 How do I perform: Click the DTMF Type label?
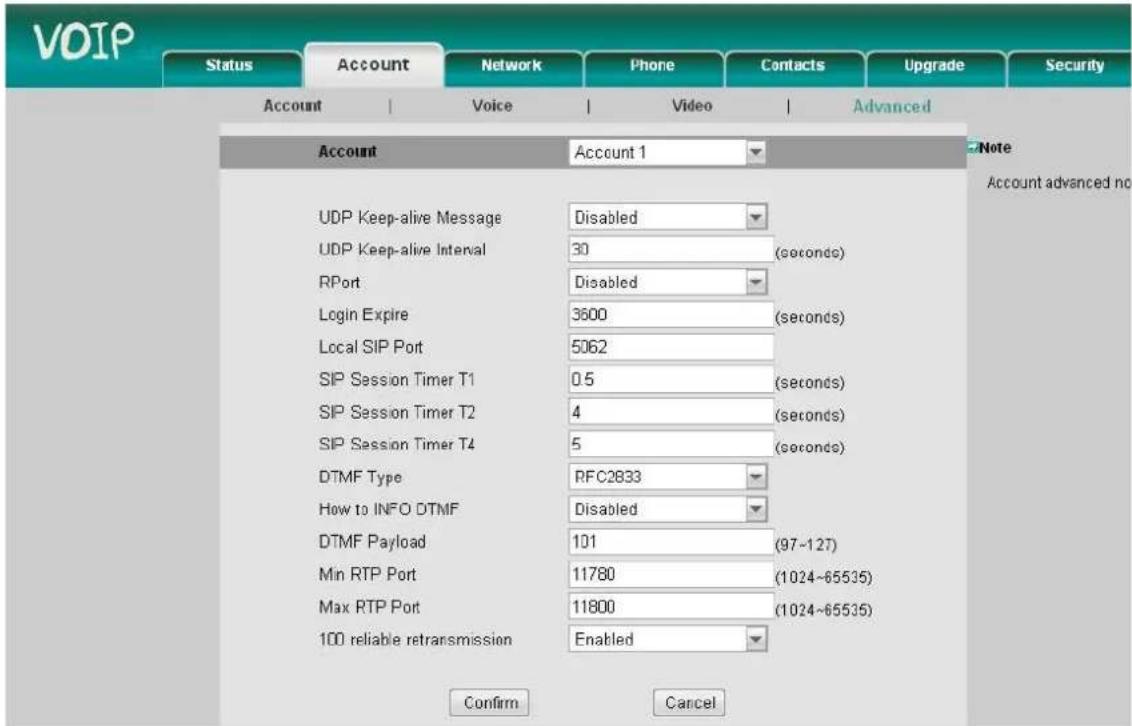click(x=360, y=477)
